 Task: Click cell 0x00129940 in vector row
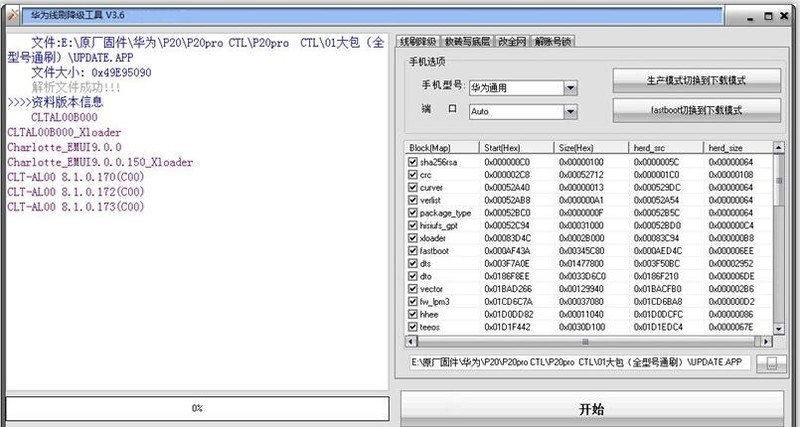pos(582,289)
